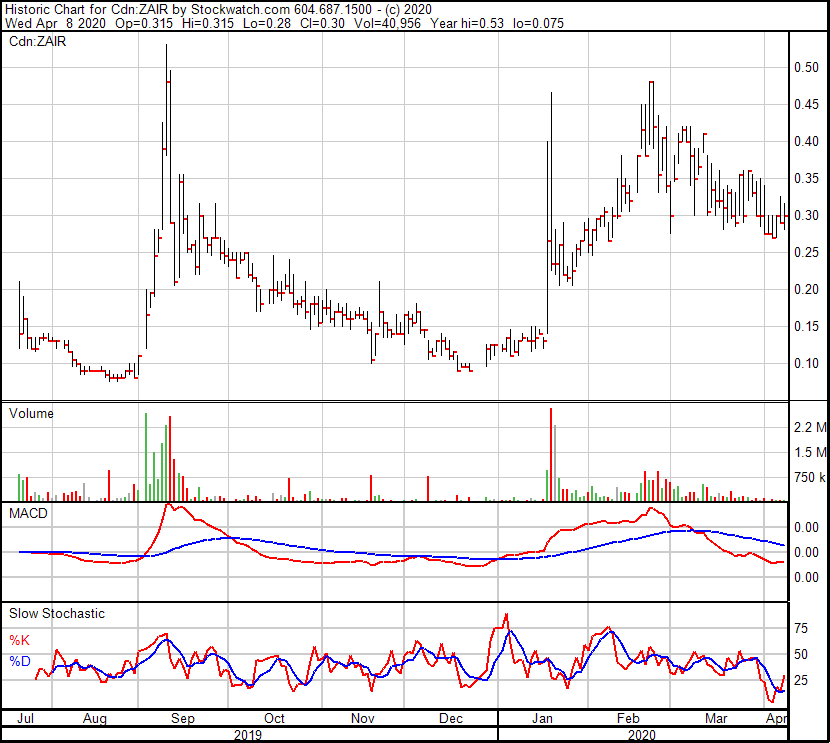Click the 0.15 price axis label
Viewport: 830px width, 743px height.
[806, 327]
